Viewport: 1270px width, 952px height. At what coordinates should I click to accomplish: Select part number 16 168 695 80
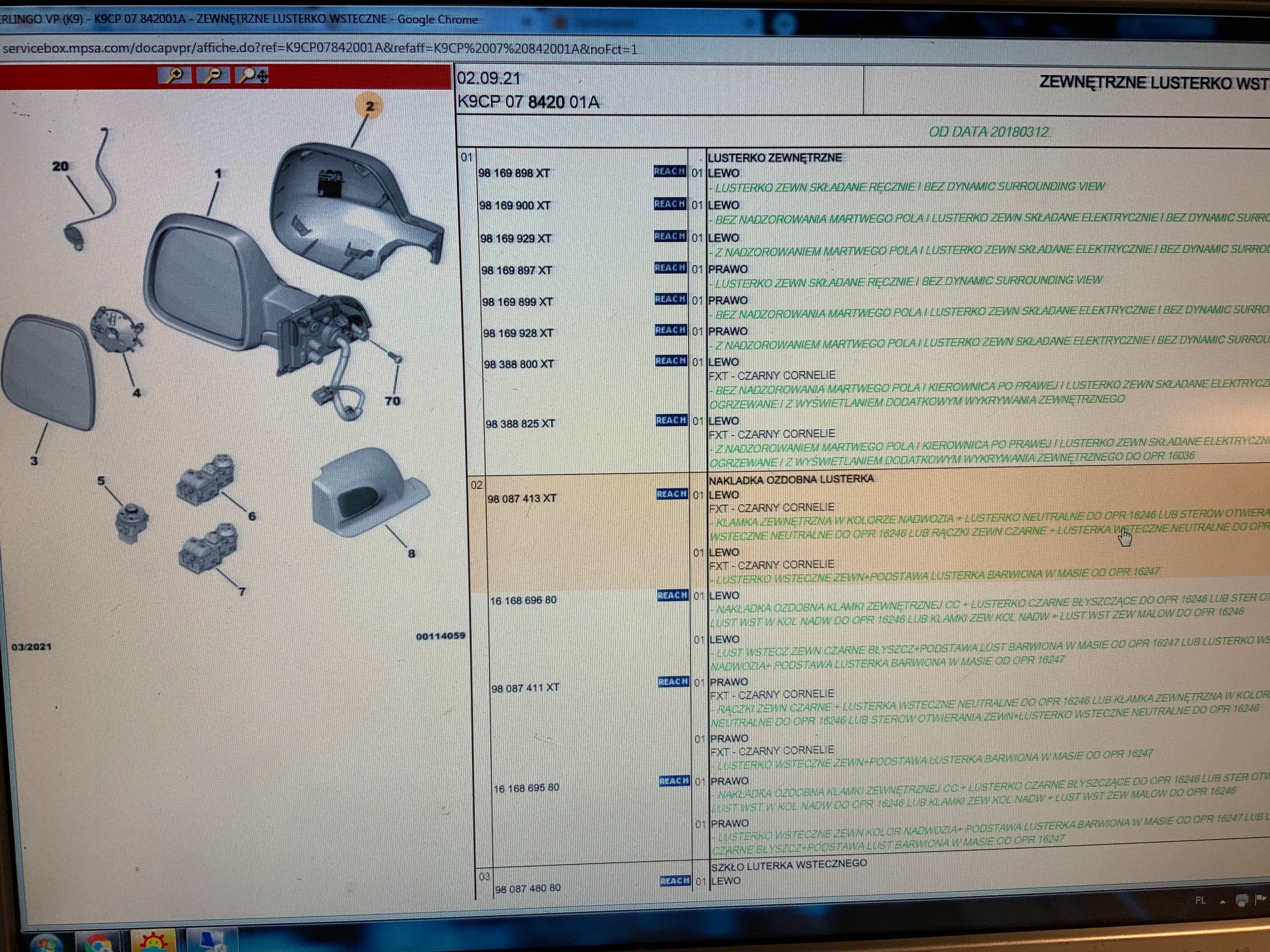click(526, 788)
